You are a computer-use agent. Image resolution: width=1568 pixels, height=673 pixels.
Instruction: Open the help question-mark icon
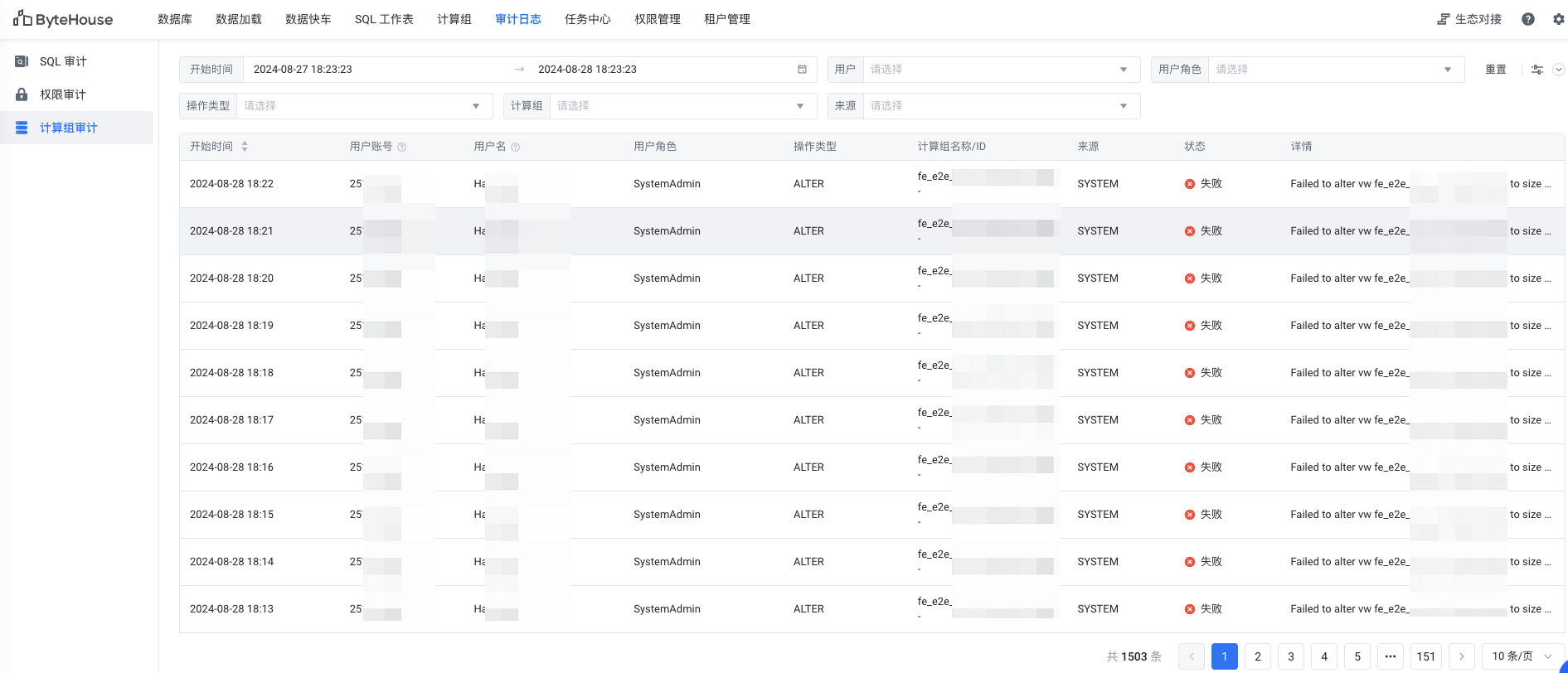point(1528,19)
